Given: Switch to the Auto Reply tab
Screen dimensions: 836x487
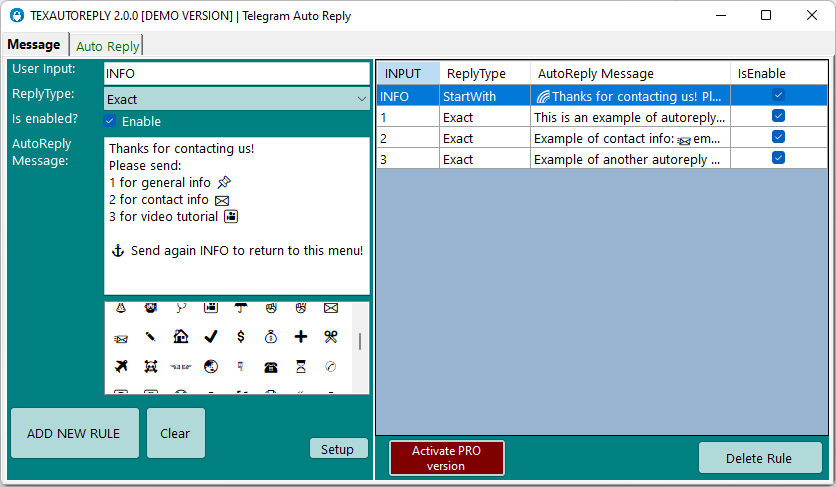Looking at the screenshot, I should 107,46.
